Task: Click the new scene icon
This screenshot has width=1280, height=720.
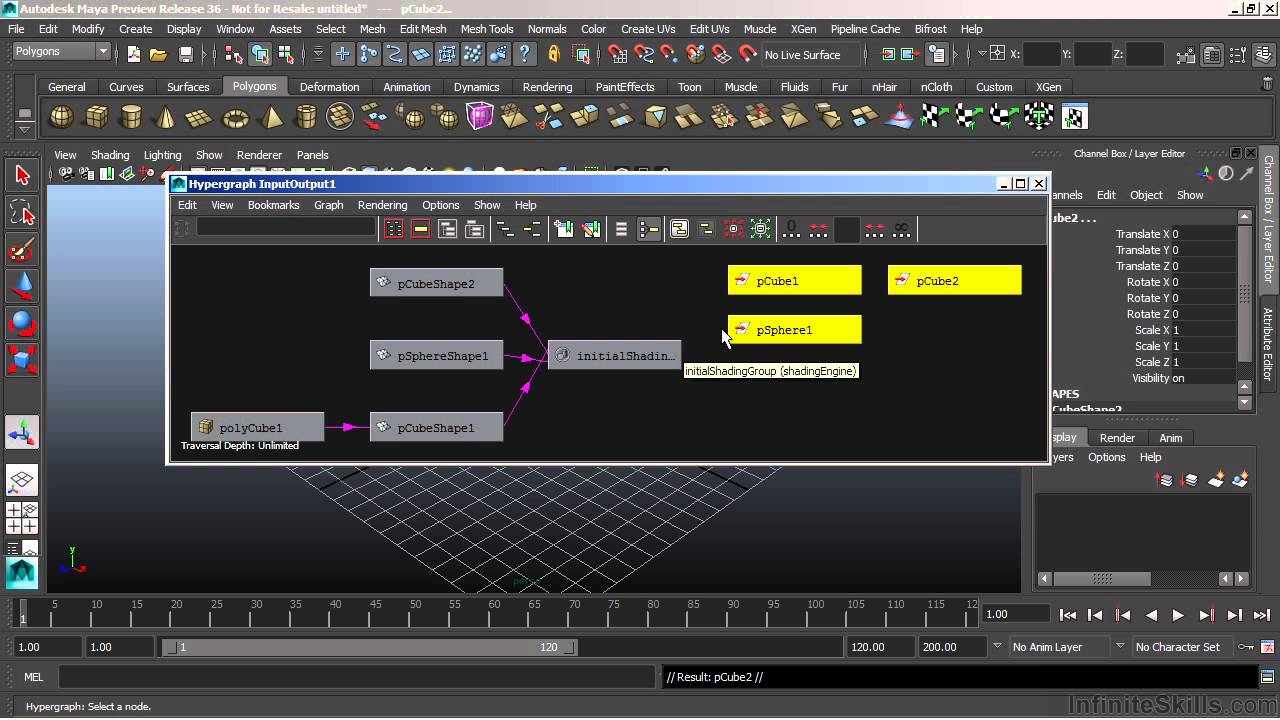Action: (x=133, y=54)
